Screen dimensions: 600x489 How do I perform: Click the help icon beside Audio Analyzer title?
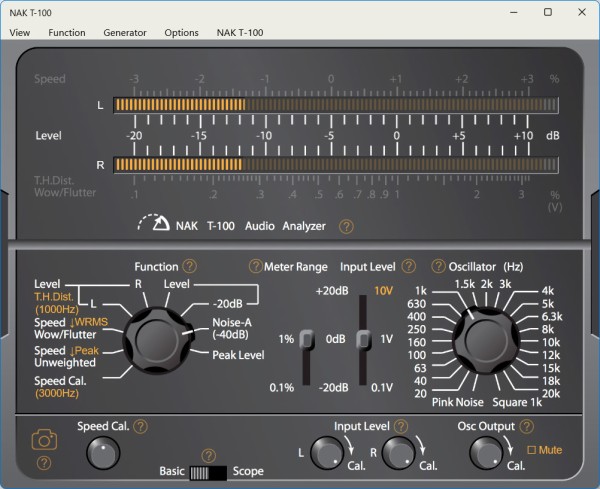pyautogui.click(x=346, y=227)
